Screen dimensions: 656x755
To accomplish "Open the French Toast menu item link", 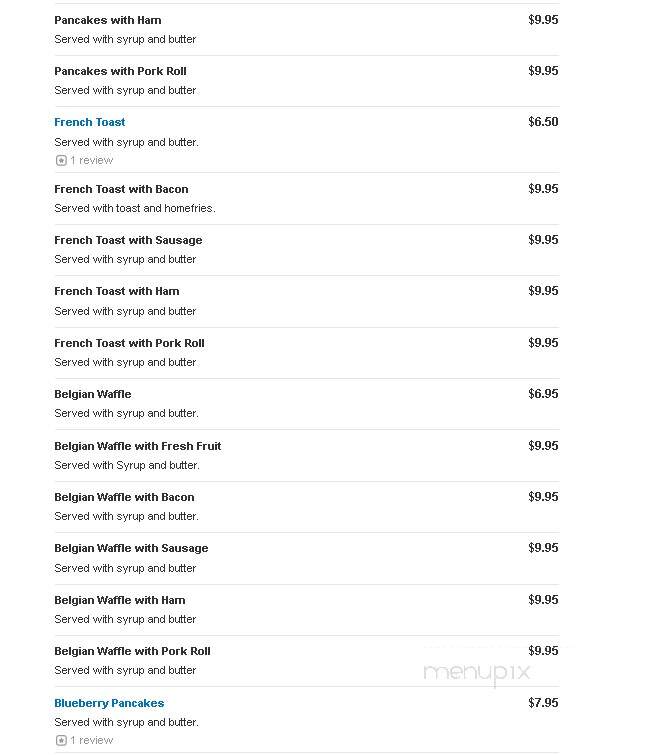I will [90, 122].
